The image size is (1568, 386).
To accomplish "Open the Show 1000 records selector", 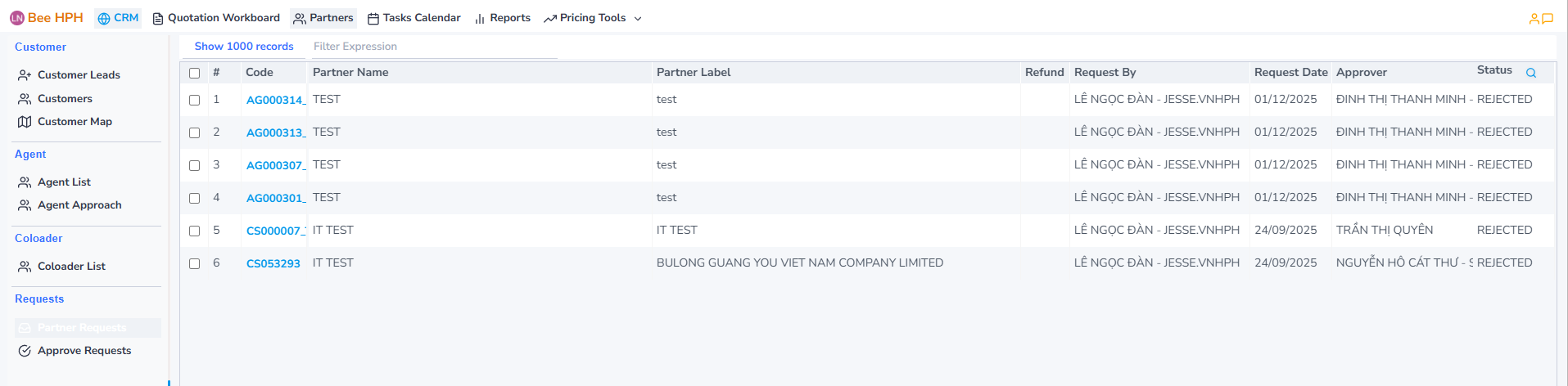I will [x=244, y=47].
